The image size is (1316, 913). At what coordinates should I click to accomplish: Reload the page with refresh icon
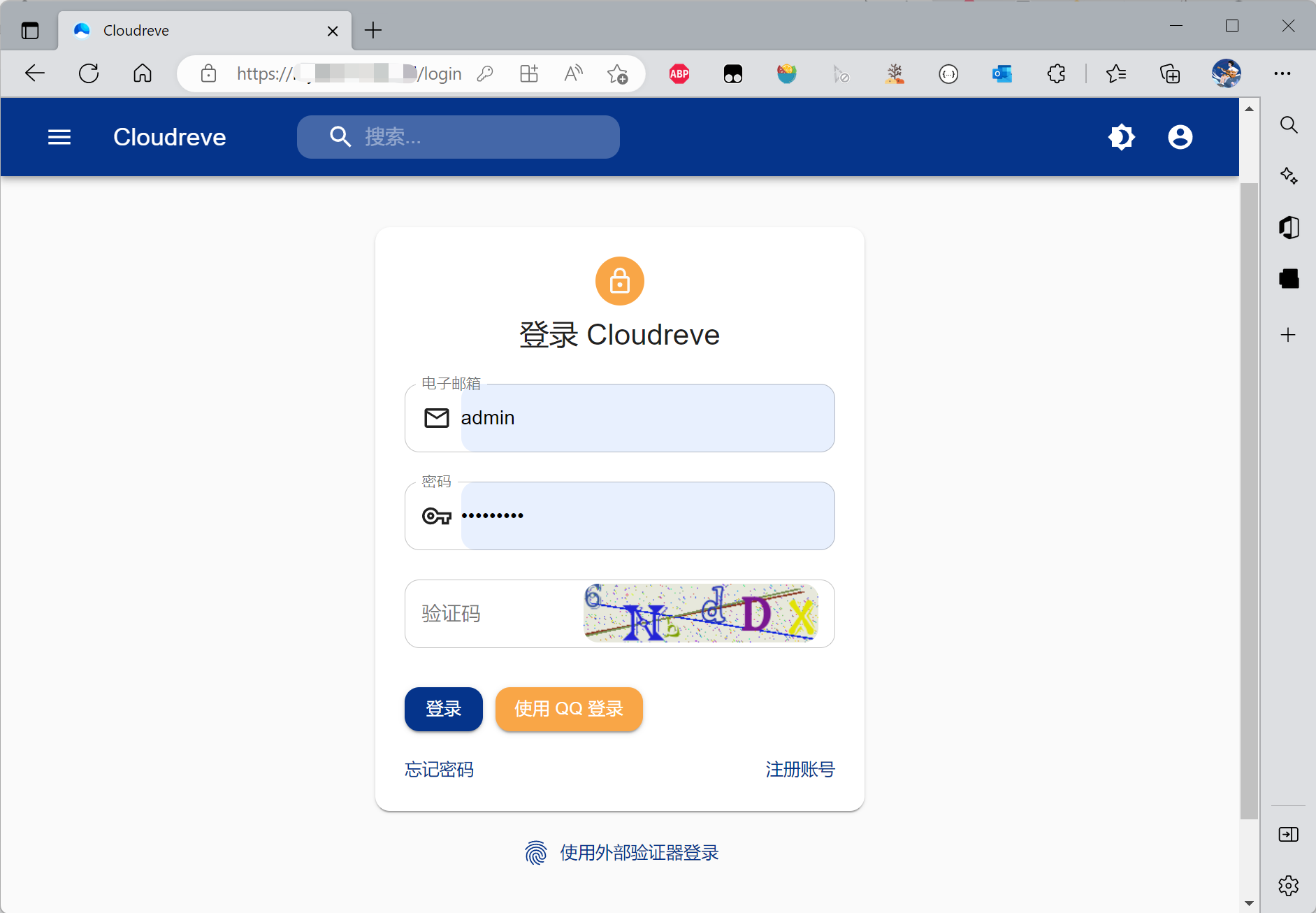(x=89, y=73)
